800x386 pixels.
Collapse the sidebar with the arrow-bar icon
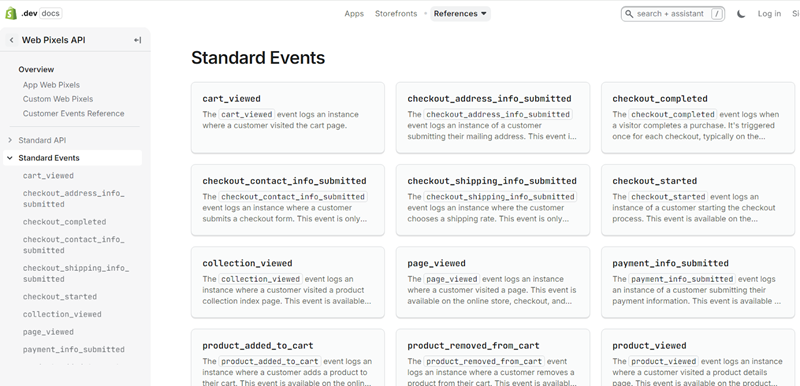click(x=137, y=40)
